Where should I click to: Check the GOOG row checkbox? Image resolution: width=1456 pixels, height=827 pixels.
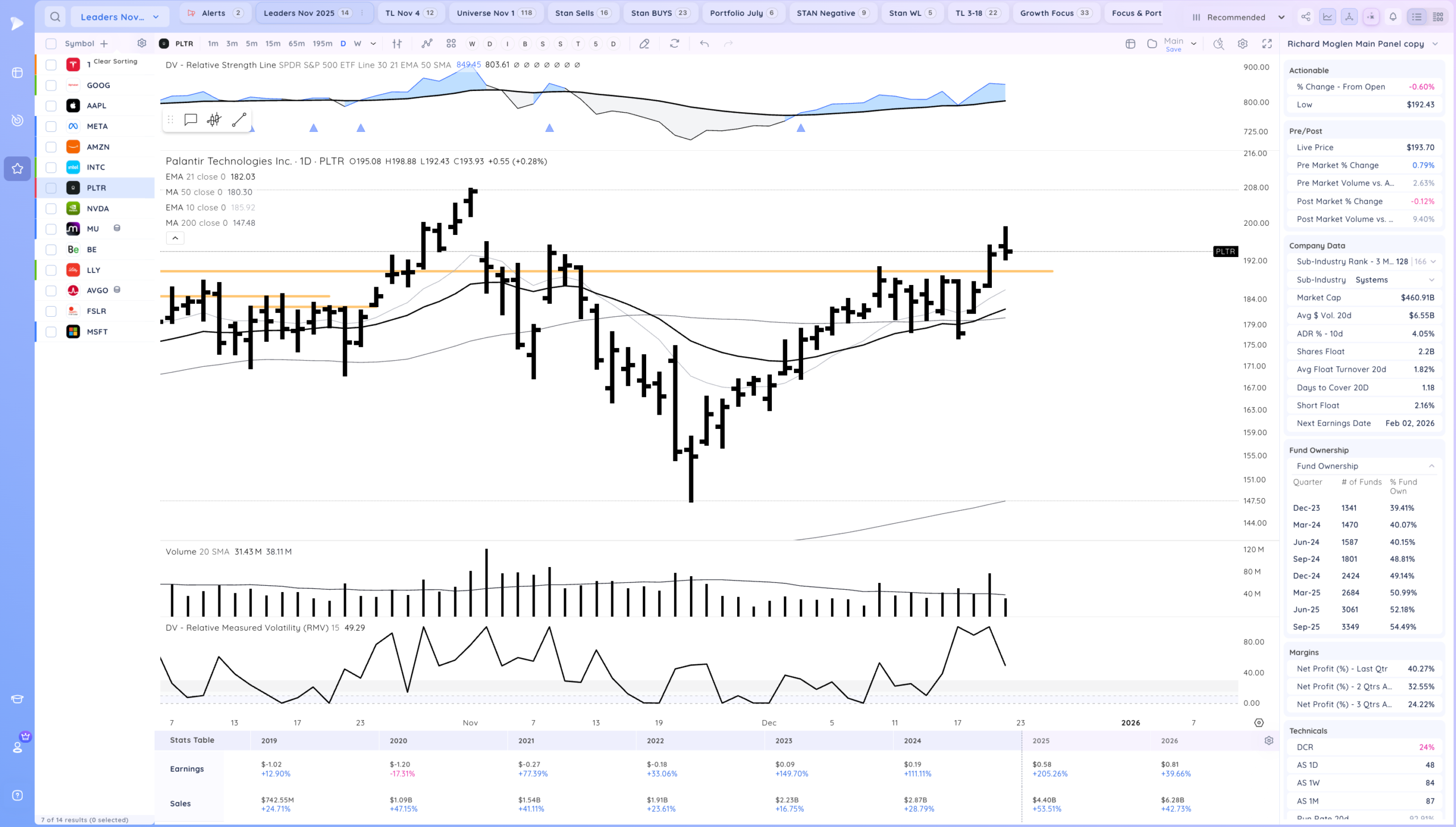[x=51, y=85]
